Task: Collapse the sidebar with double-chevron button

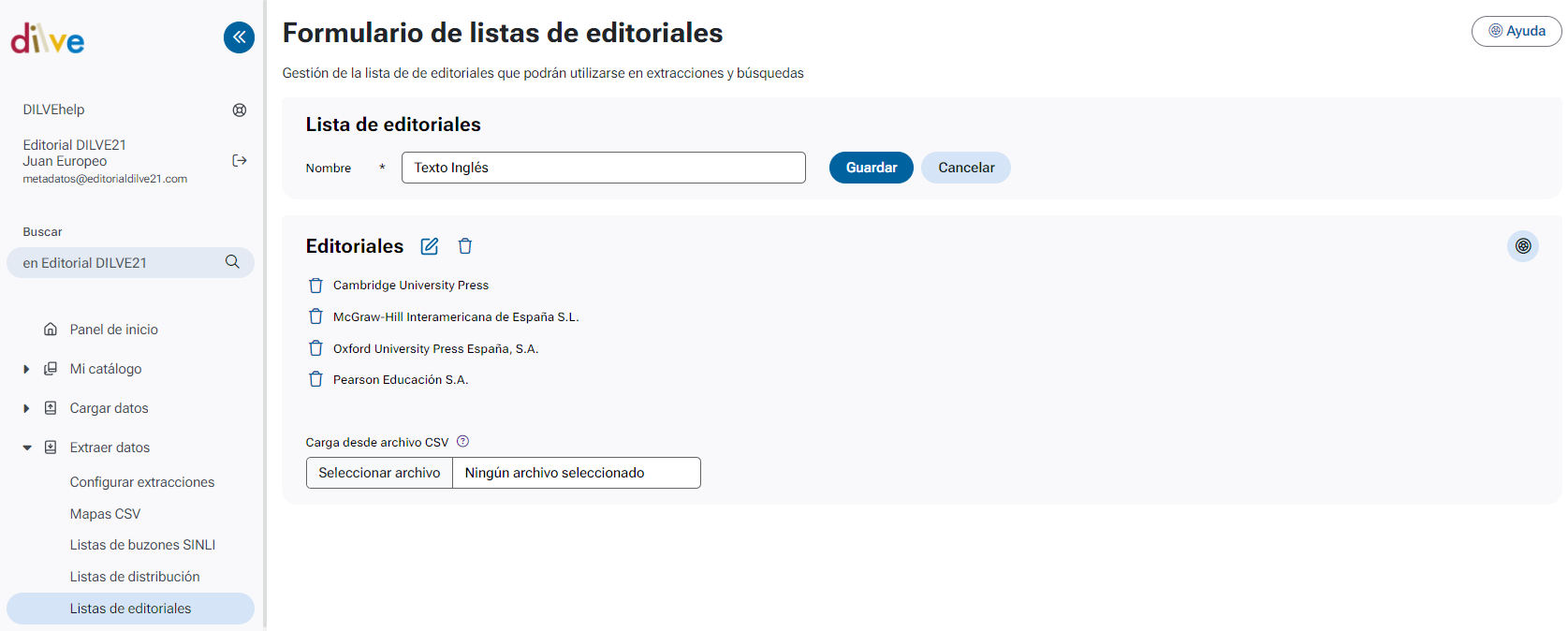Action: pyautogui.click(x=239, y=37)
